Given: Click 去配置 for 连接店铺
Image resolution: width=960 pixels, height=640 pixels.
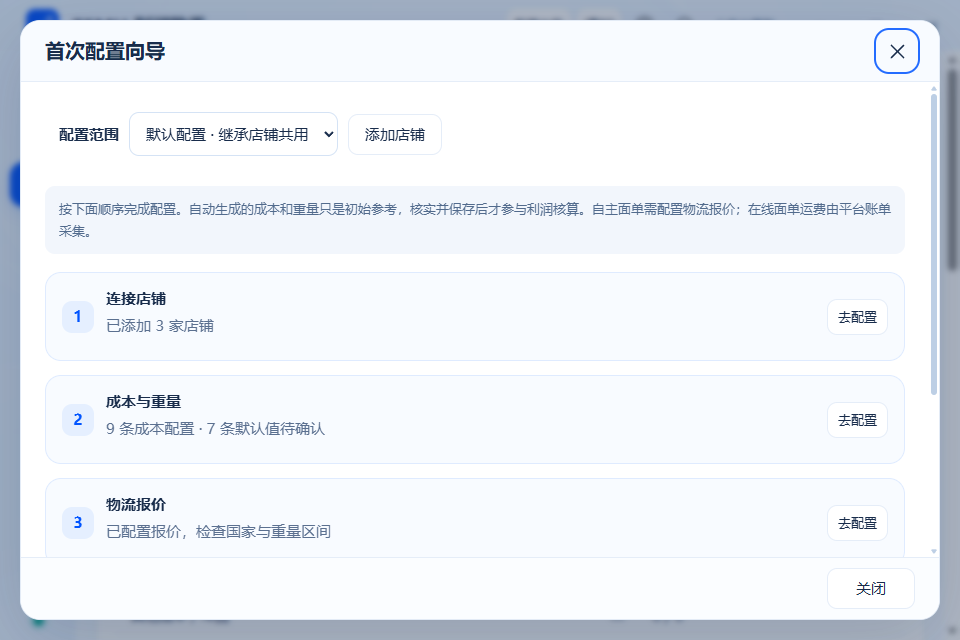Looking at the screenshot, I should [857, 317].
